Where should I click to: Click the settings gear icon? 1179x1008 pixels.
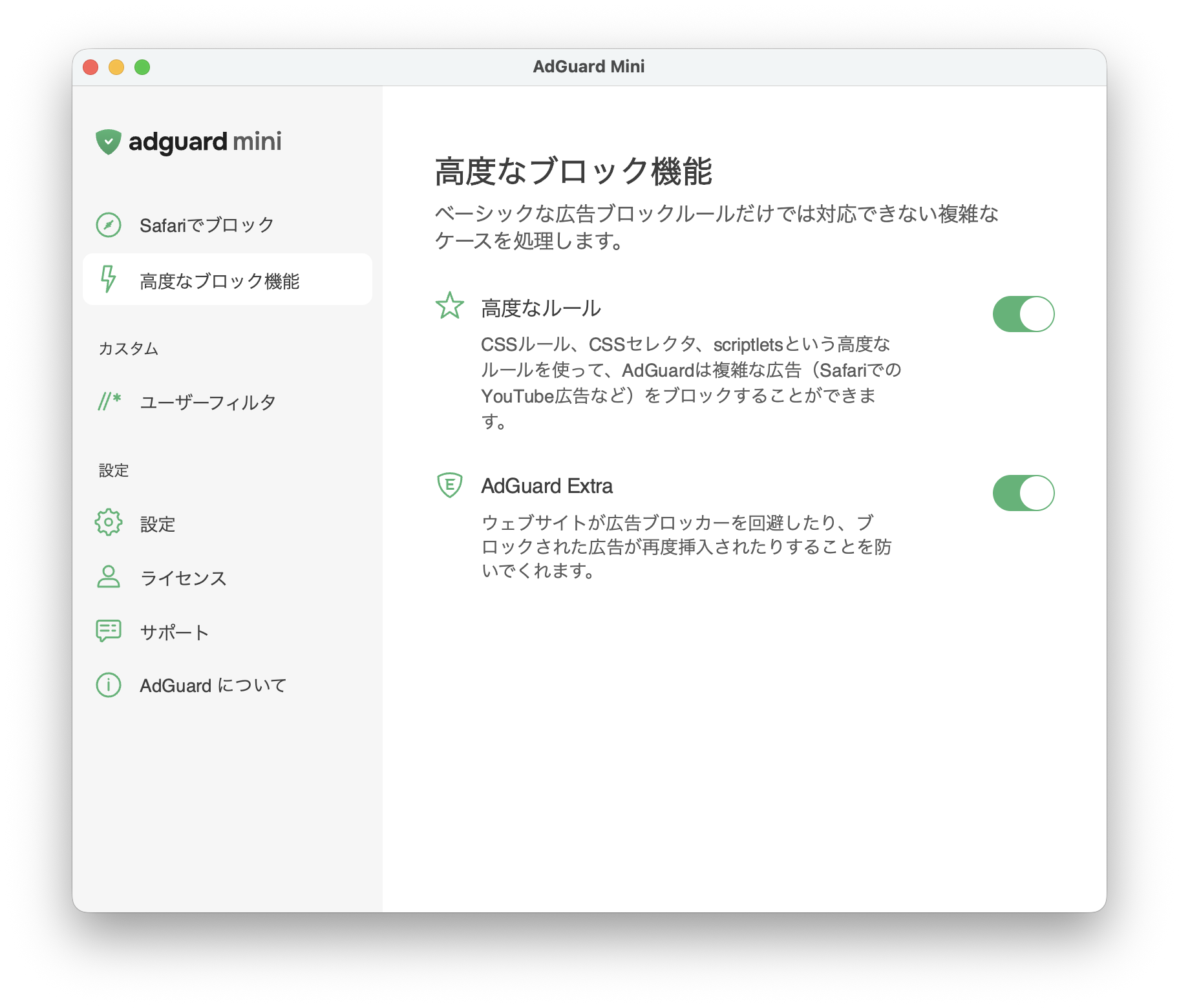pos(109,522)
